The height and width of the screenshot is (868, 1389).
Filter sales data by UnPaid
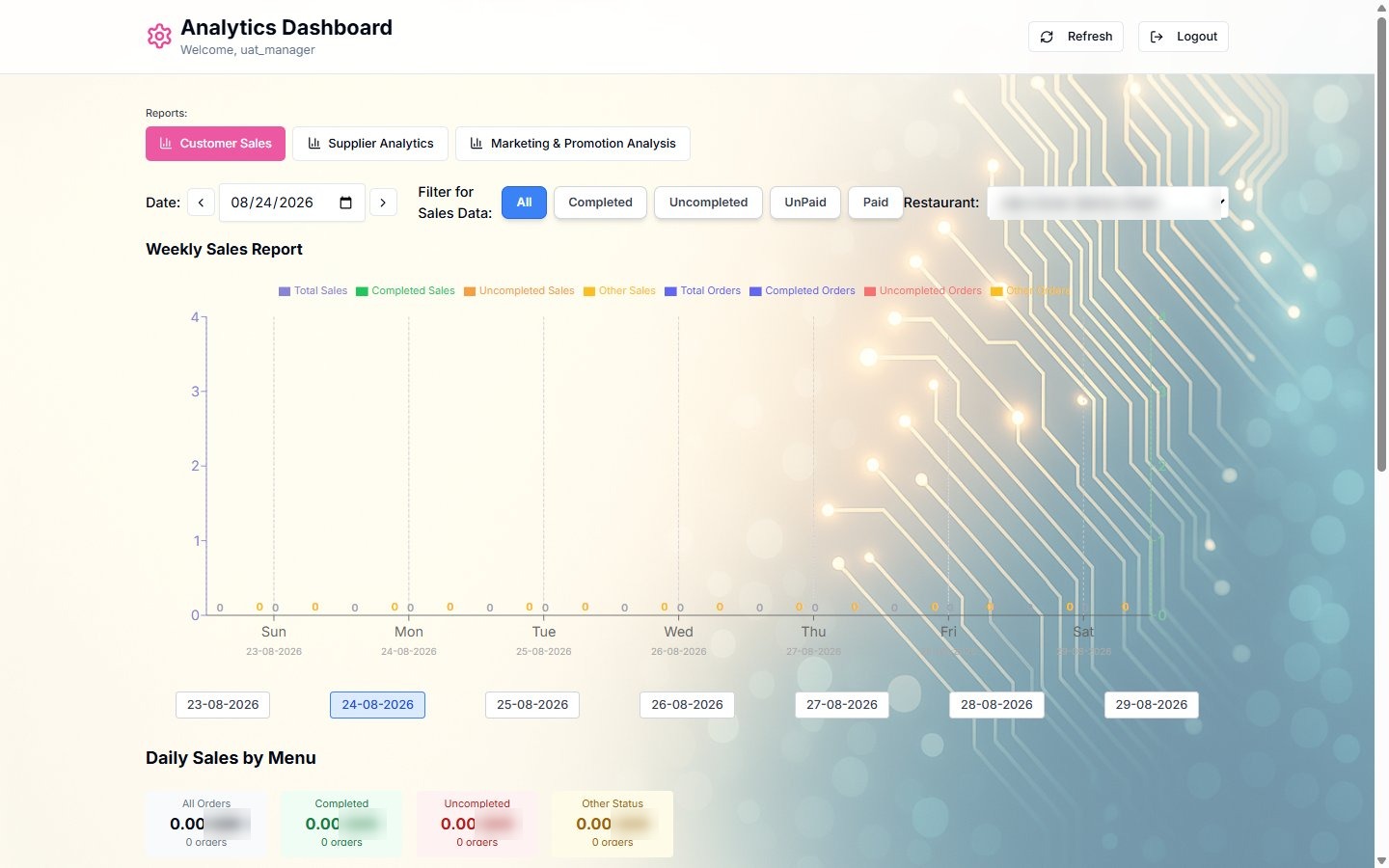[x=805, y=203]
